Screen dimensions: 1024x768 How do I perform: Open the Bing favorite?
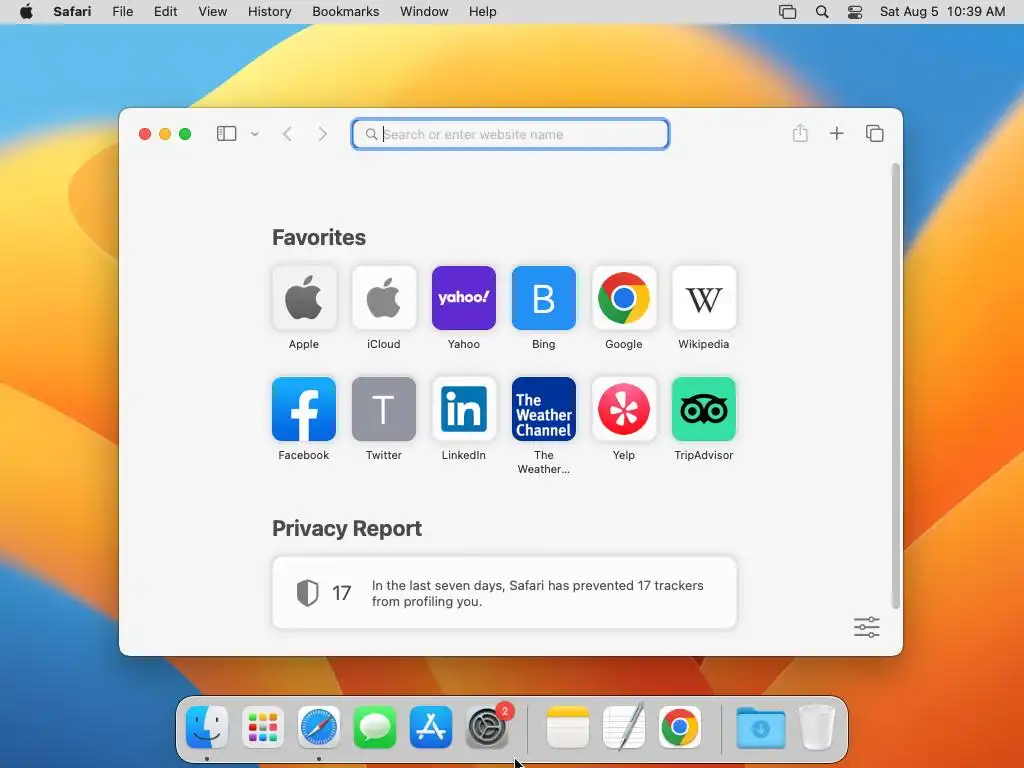pyautogui.click(x=543, y=298)
